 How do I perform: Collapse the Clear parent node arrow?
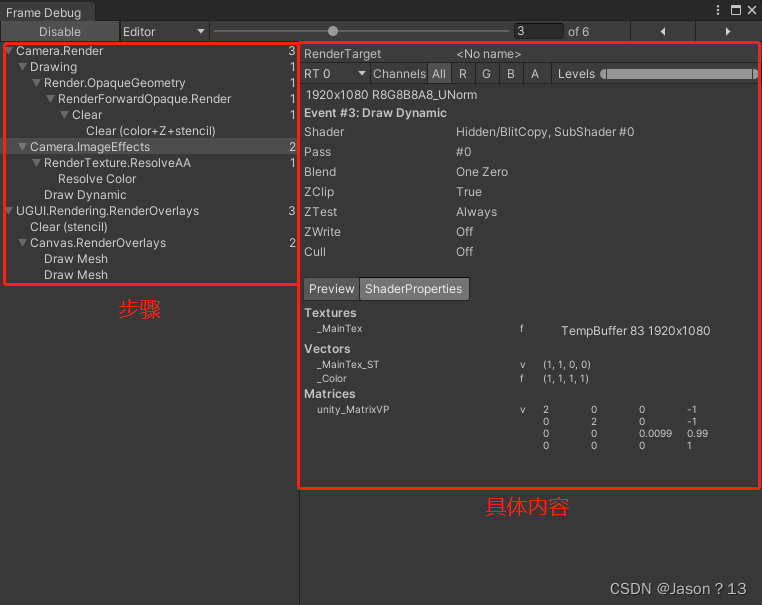pos(65,115)
